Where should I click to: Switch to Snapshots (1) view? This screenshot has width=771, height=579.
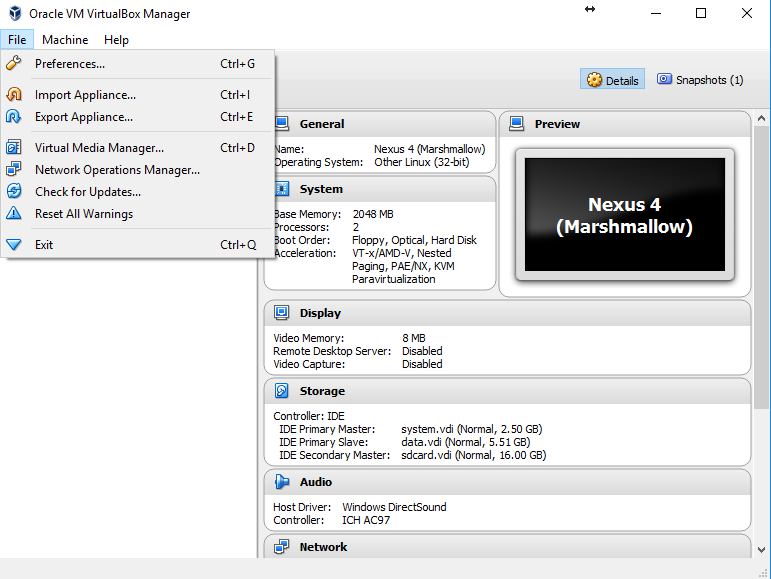[x=700, y=80]
